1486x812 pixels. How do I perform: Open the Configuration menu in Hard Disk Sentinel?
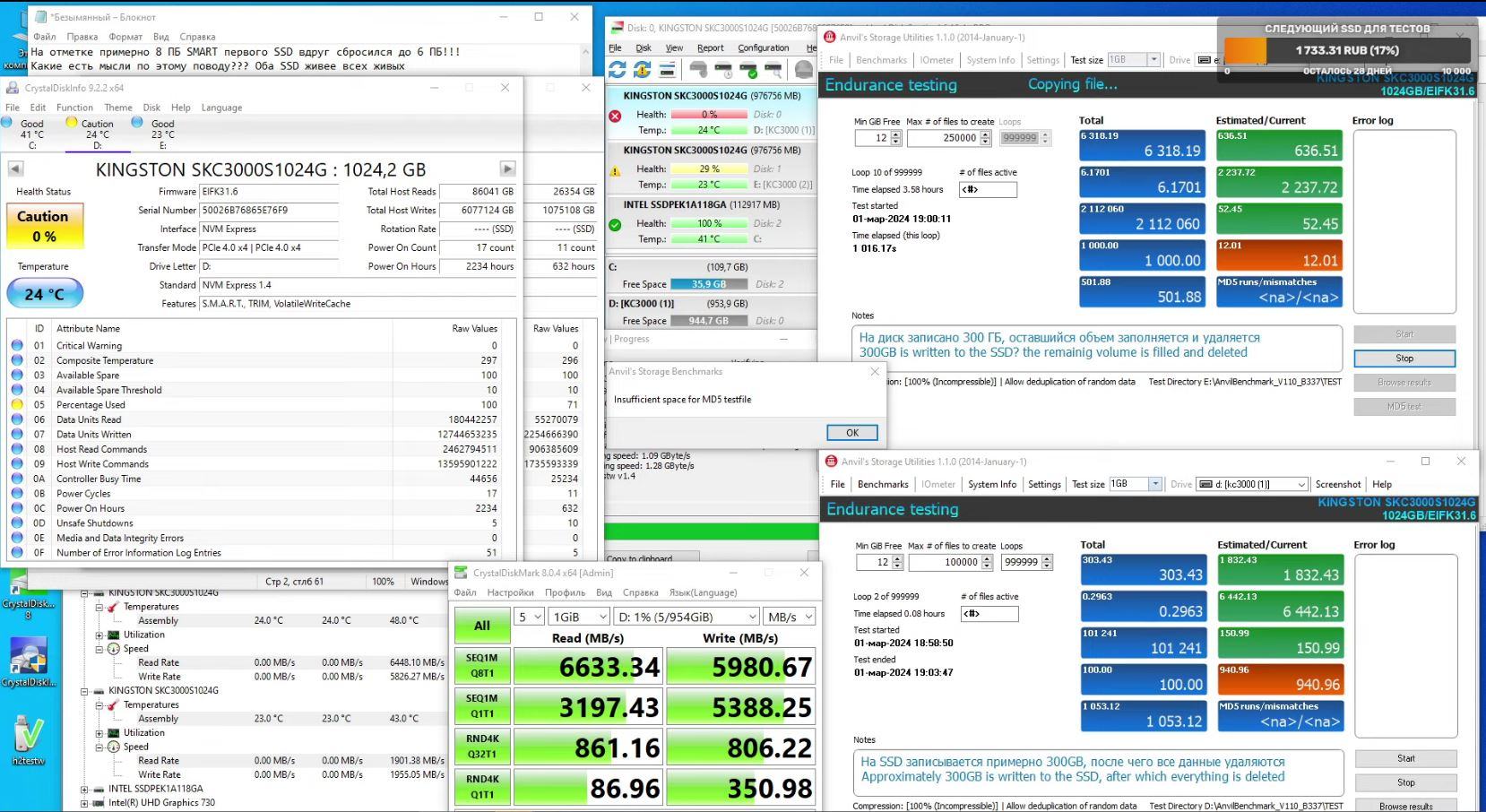[764, 48]
